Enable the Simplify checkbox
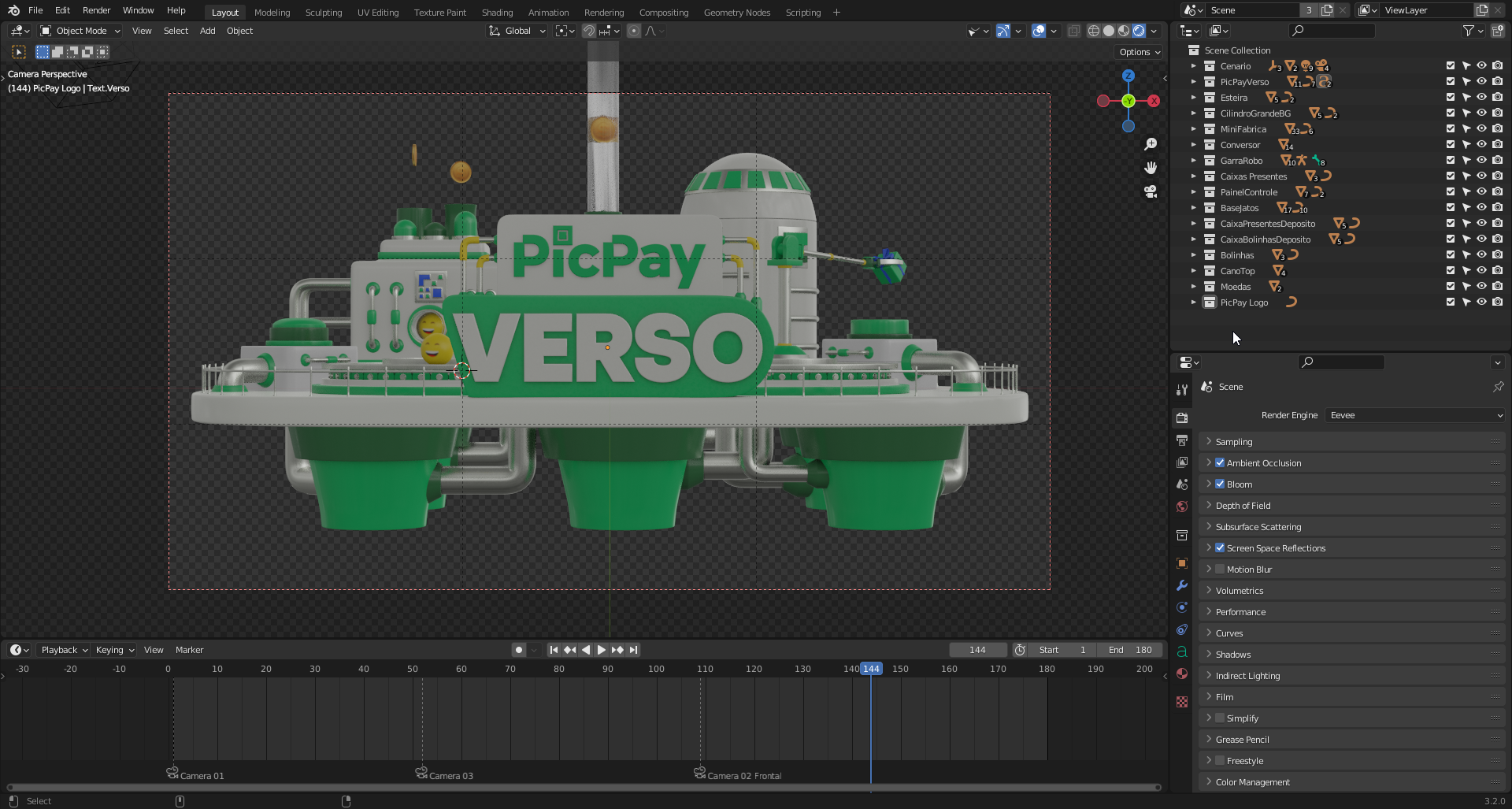 click(x=1220, y=718)
